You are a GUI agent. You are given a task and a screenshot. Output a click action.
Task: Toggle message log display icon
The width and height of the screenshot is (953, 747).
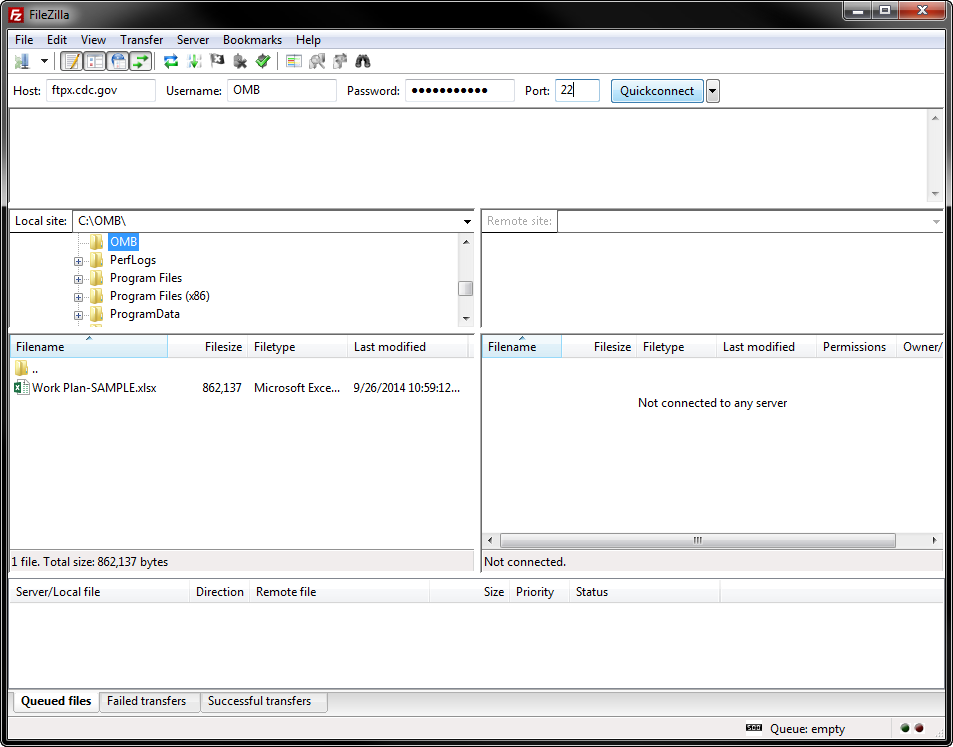(71, 61)
